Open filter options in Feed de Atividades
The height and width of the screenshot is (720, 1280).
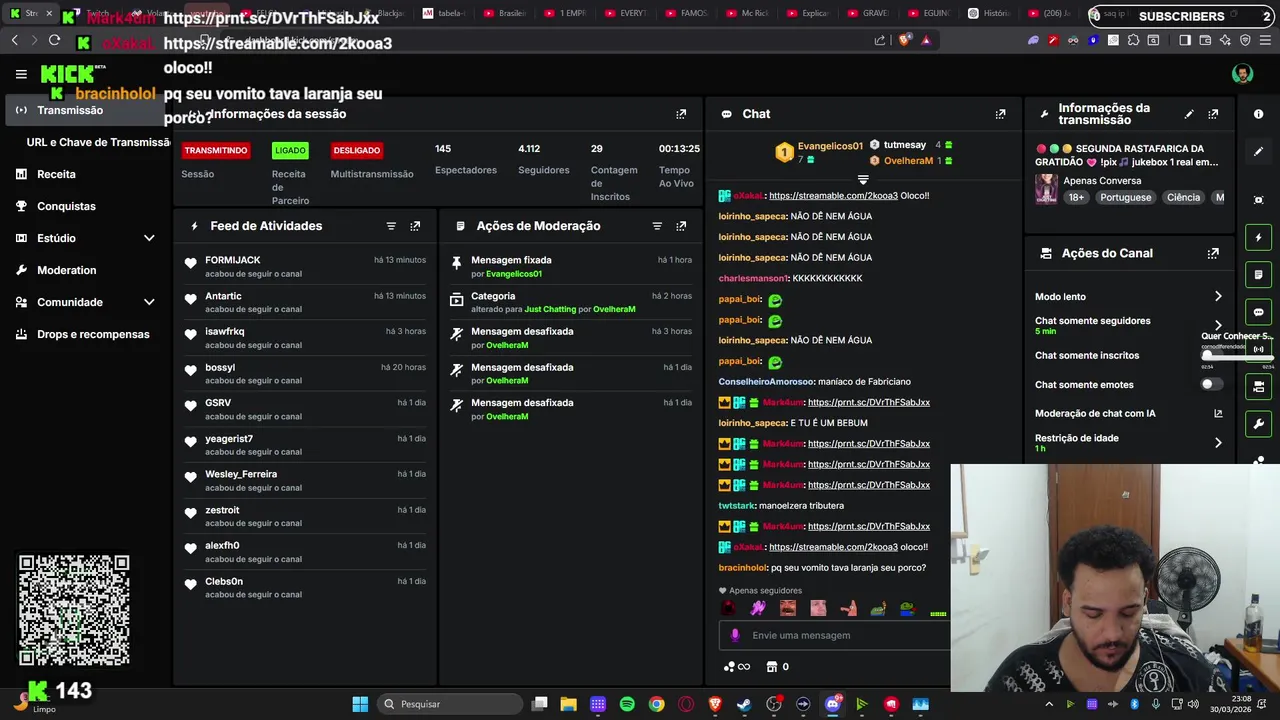point(391,226)
